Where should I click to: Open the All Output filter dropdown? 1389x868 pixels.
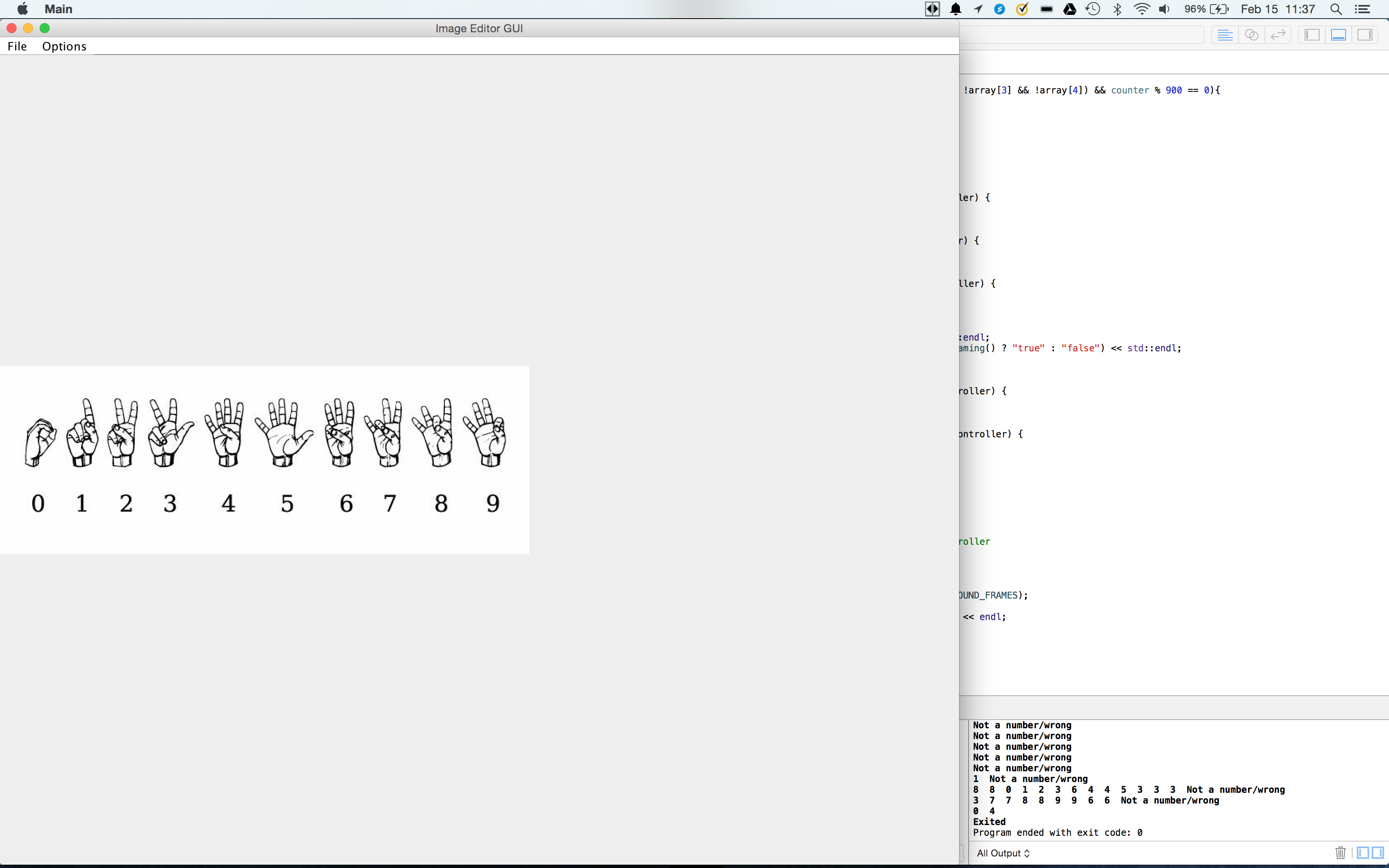click(x=1003, y=853)
